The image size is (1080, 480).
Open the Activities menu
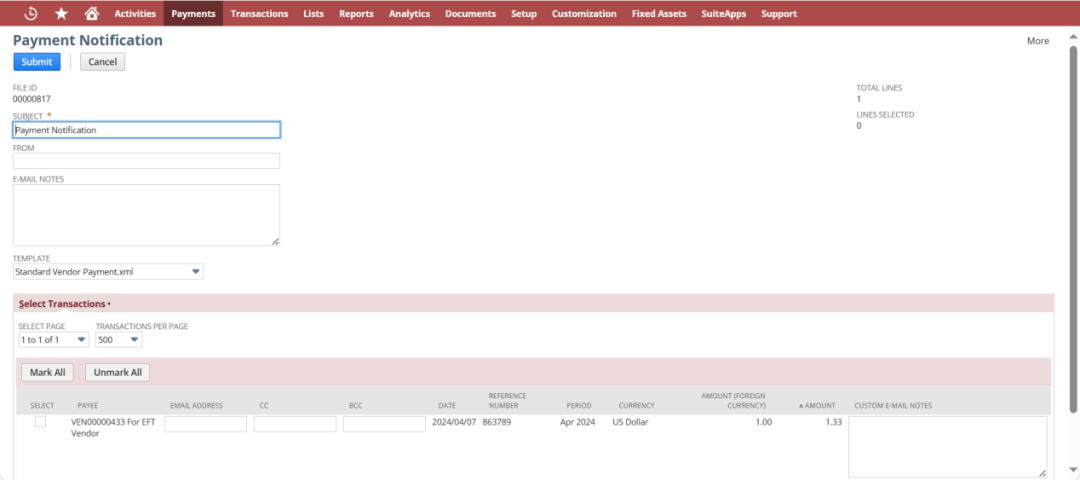coord(135,13)
